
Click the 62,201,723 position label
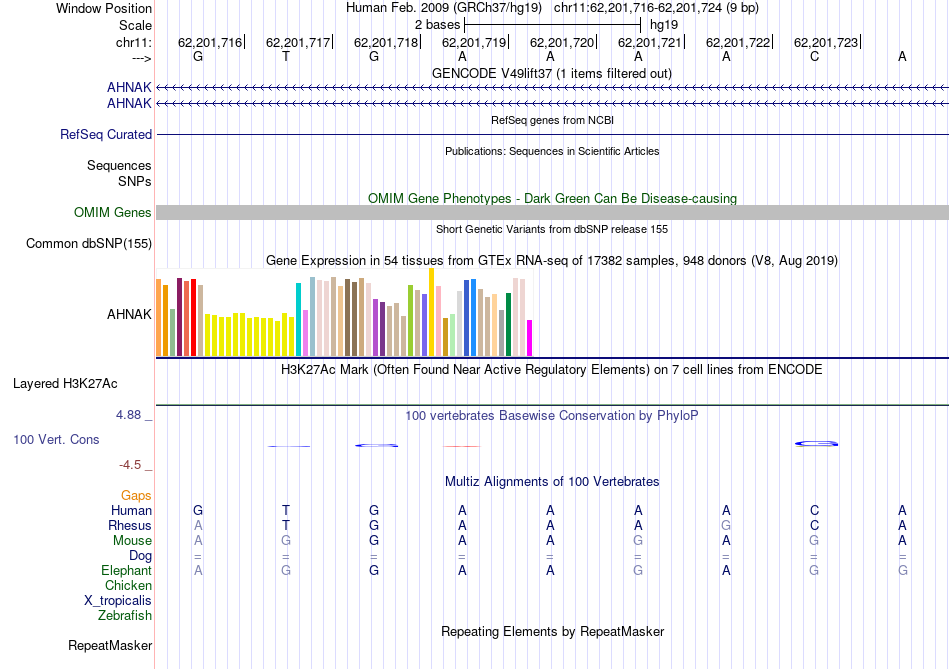click(826, 42)
